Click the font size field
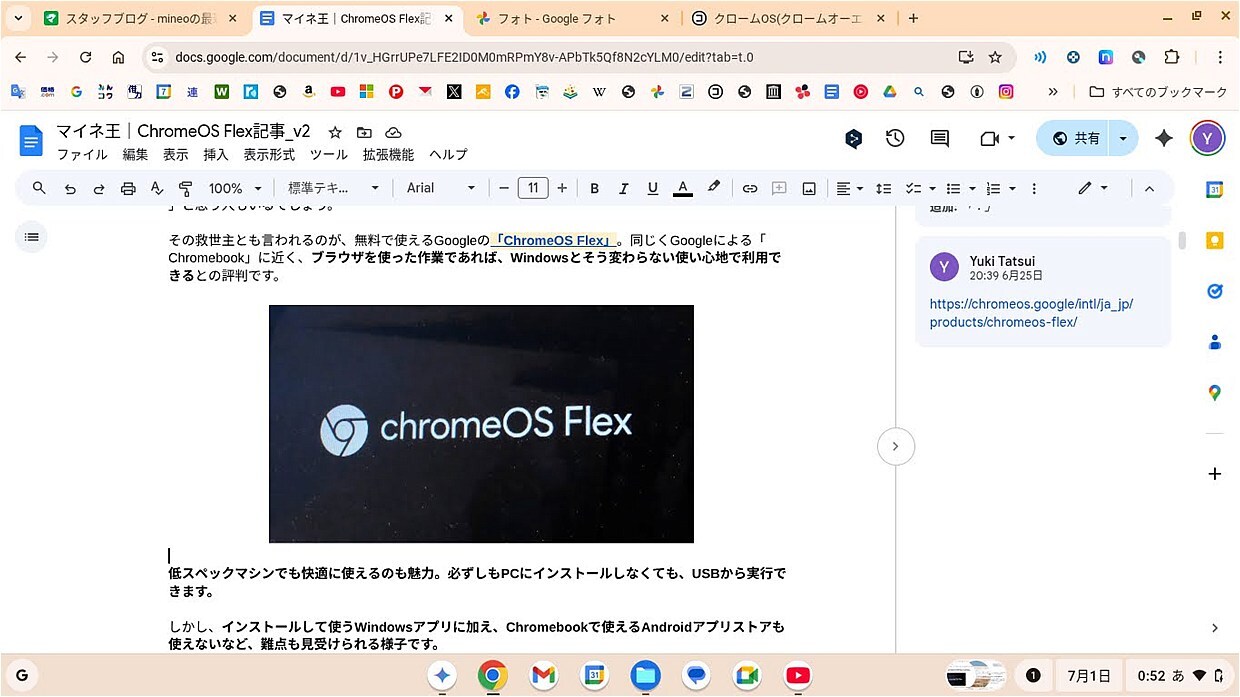The image size is (1240, 697). point(533,188)
